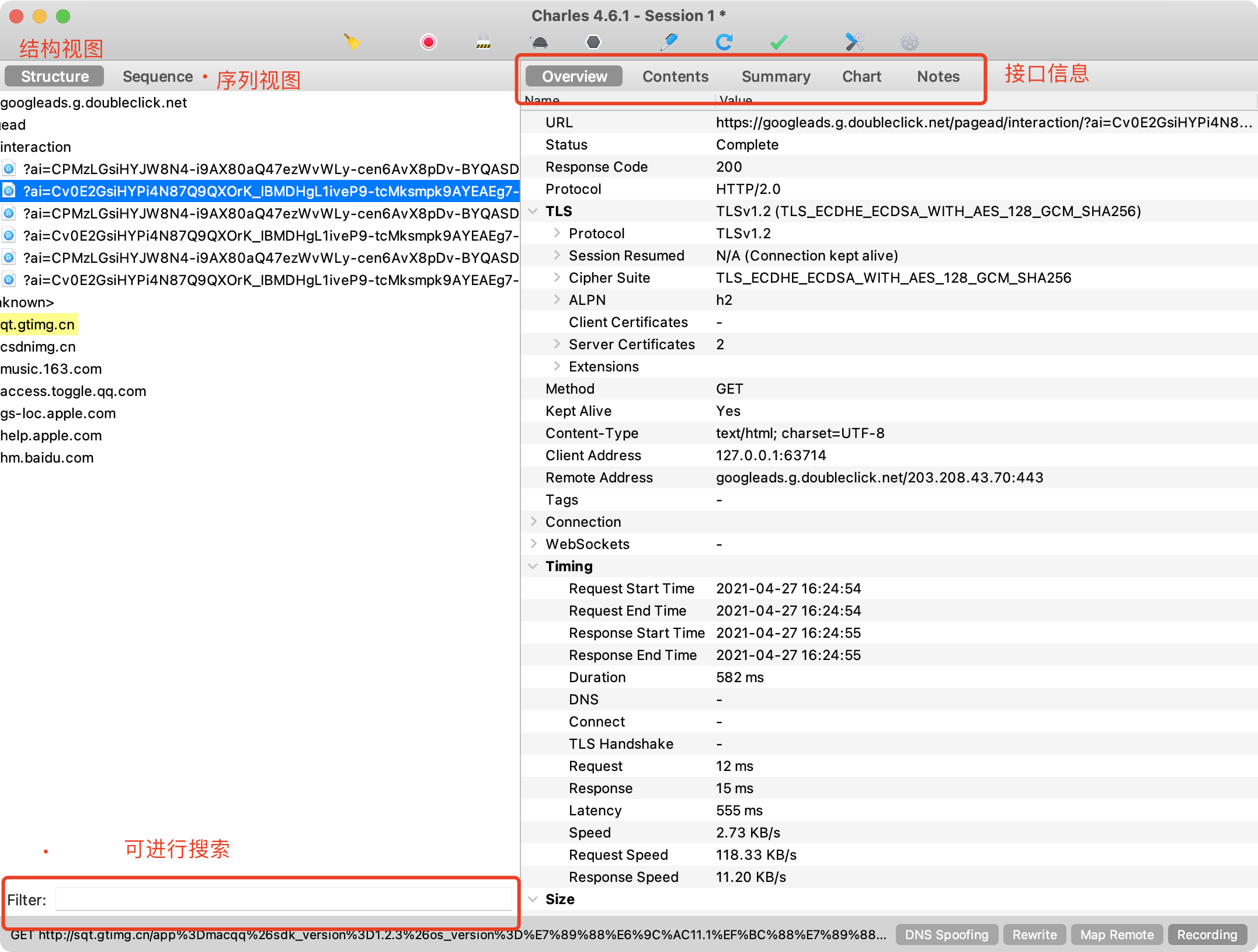Open Rewrite from the status bar
Screen dimensions: 1258x952
1034,934
